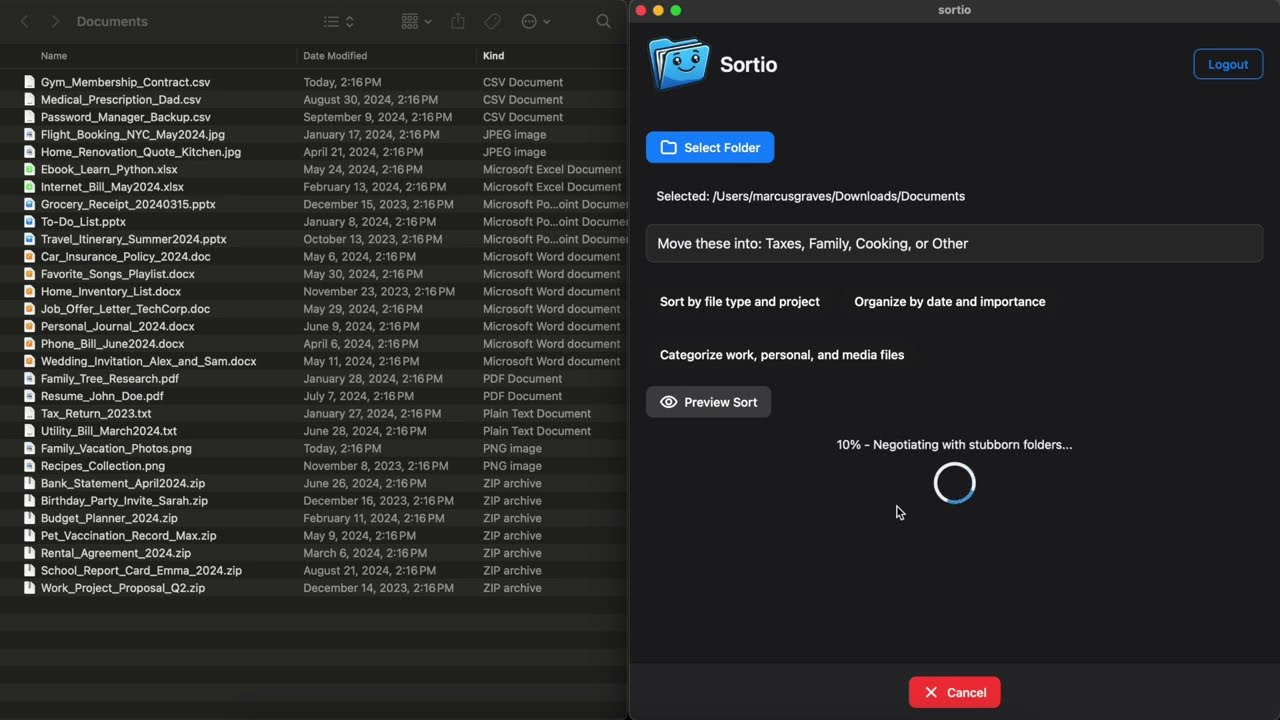Select Utility_Bill_March2024.txt in Finder
Image resolution: width=1280 pixels, height=720 pixels.
(x=109, y=431)
